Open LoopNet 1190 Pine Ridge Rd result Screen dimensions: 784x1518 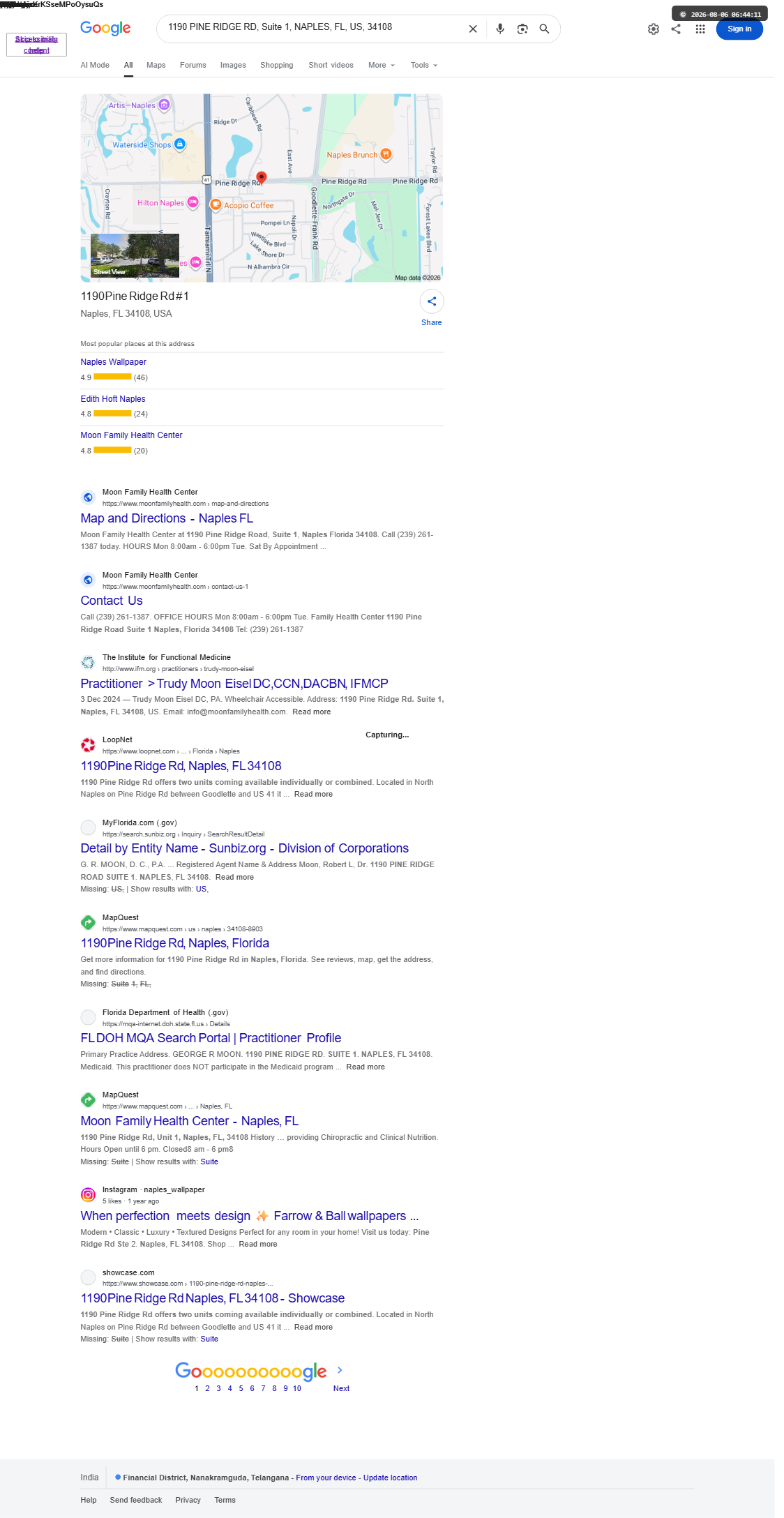coord(181,766)
